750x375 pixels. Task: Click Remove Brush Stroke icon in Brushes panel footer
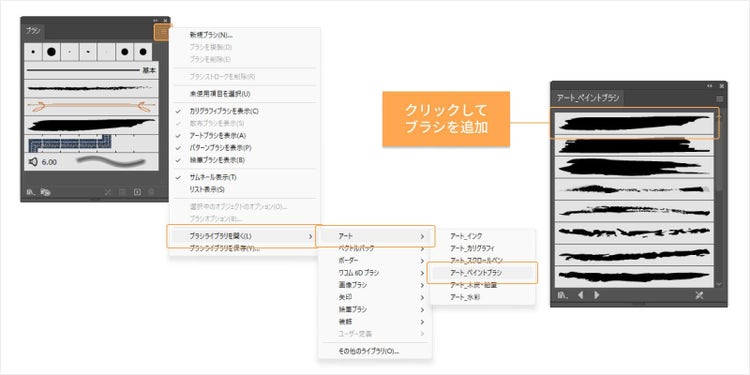pos(108,192)
